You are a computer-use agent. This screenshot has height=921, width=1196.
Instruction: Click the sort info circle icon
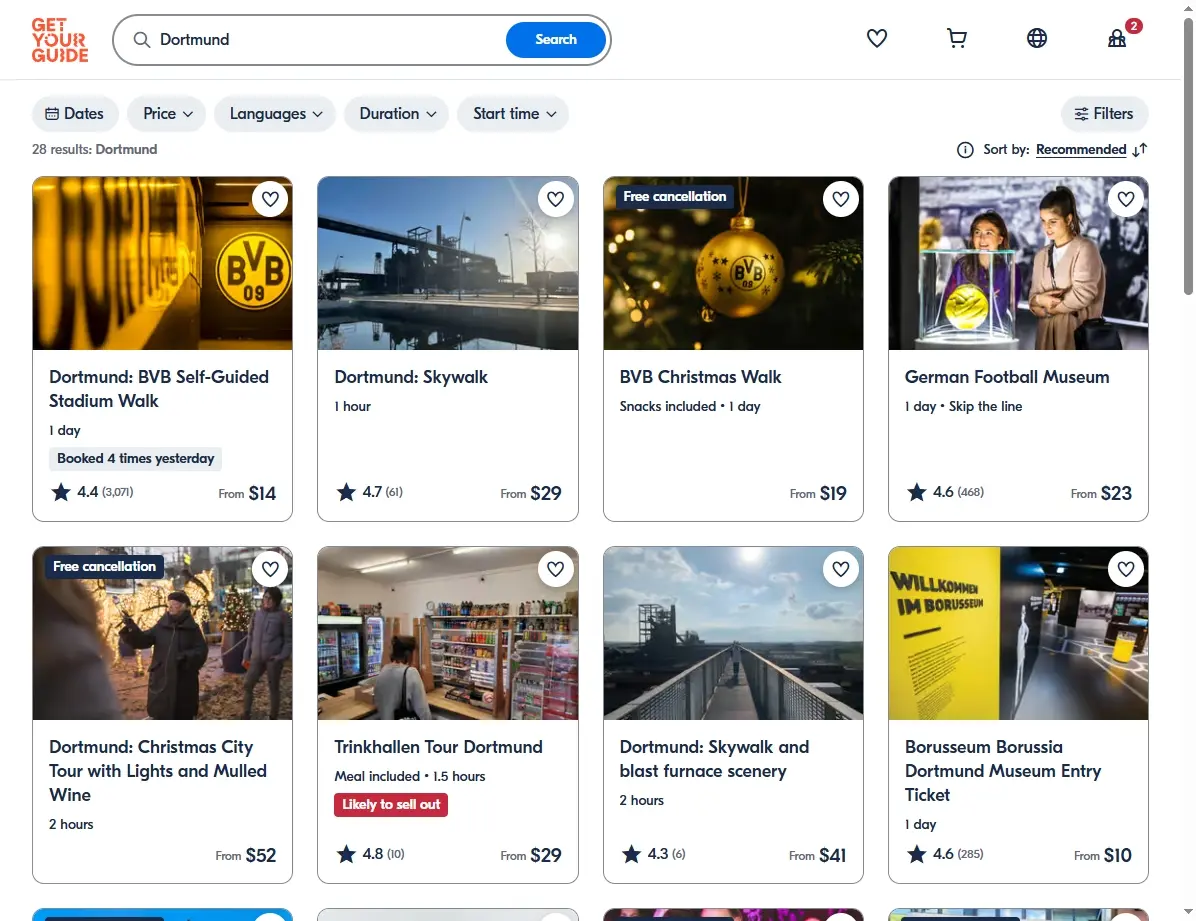[965, 150]
